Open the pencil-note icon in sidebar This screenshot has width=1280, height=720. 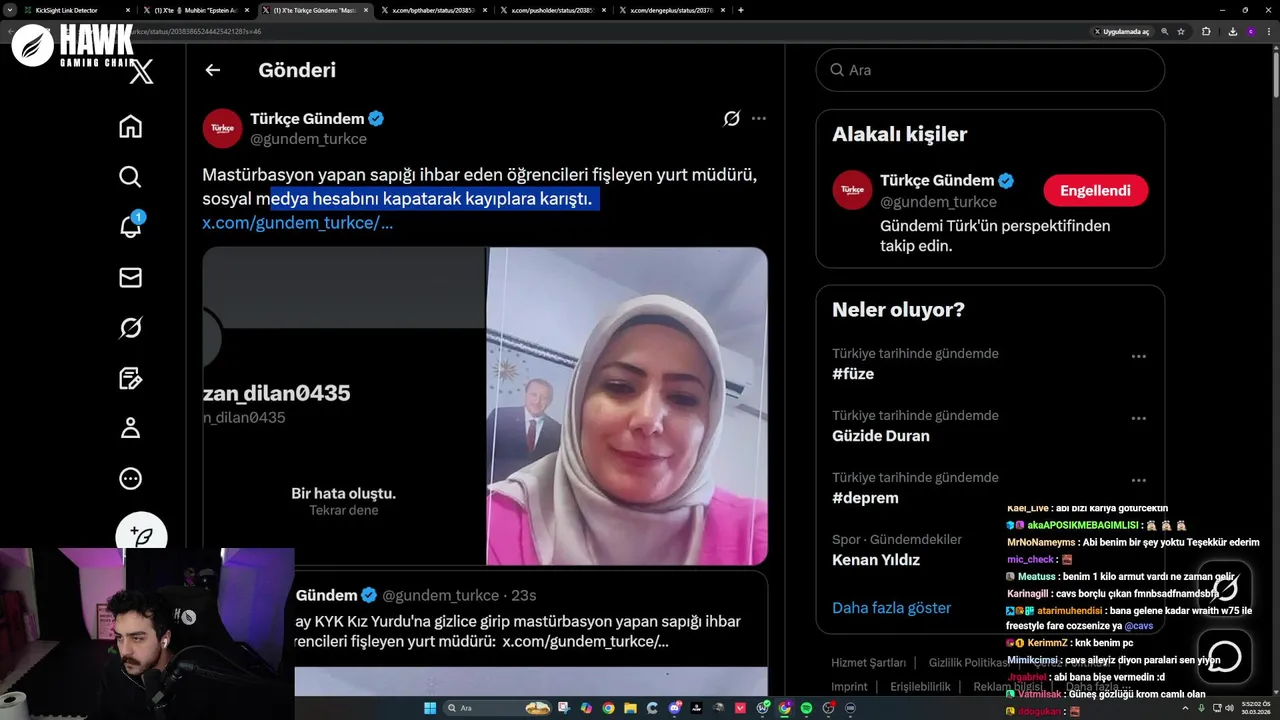[130, 378]
